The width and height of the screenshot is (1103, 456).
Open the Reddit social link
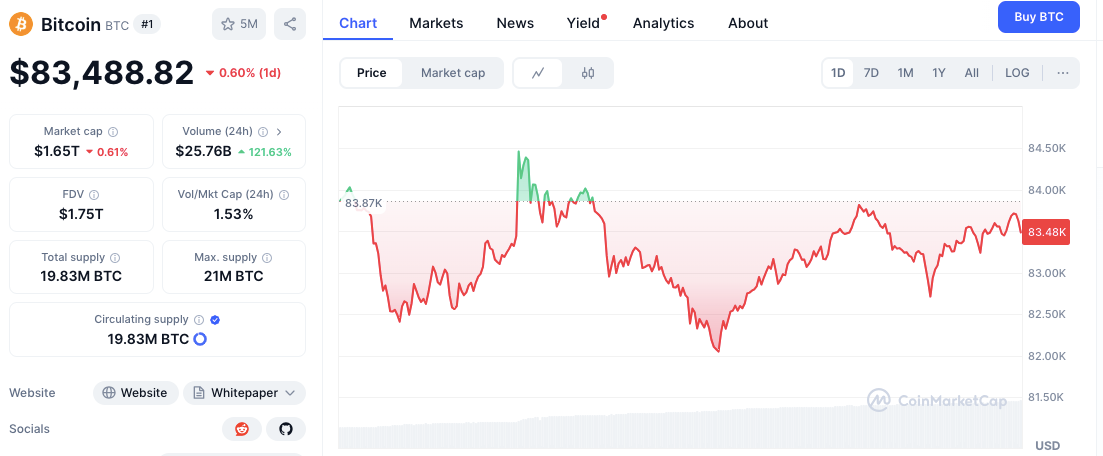[x=242, y=429]
